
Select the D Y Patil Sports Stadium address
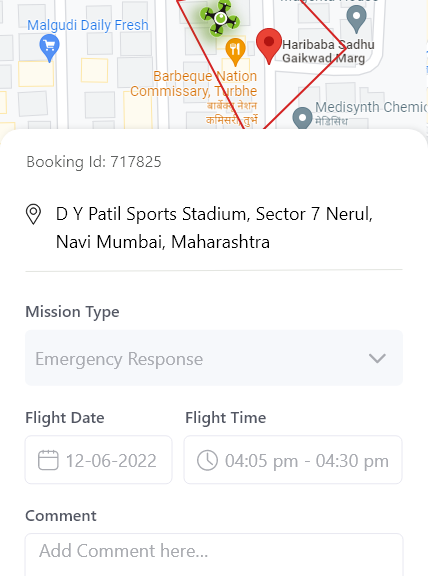214,228
